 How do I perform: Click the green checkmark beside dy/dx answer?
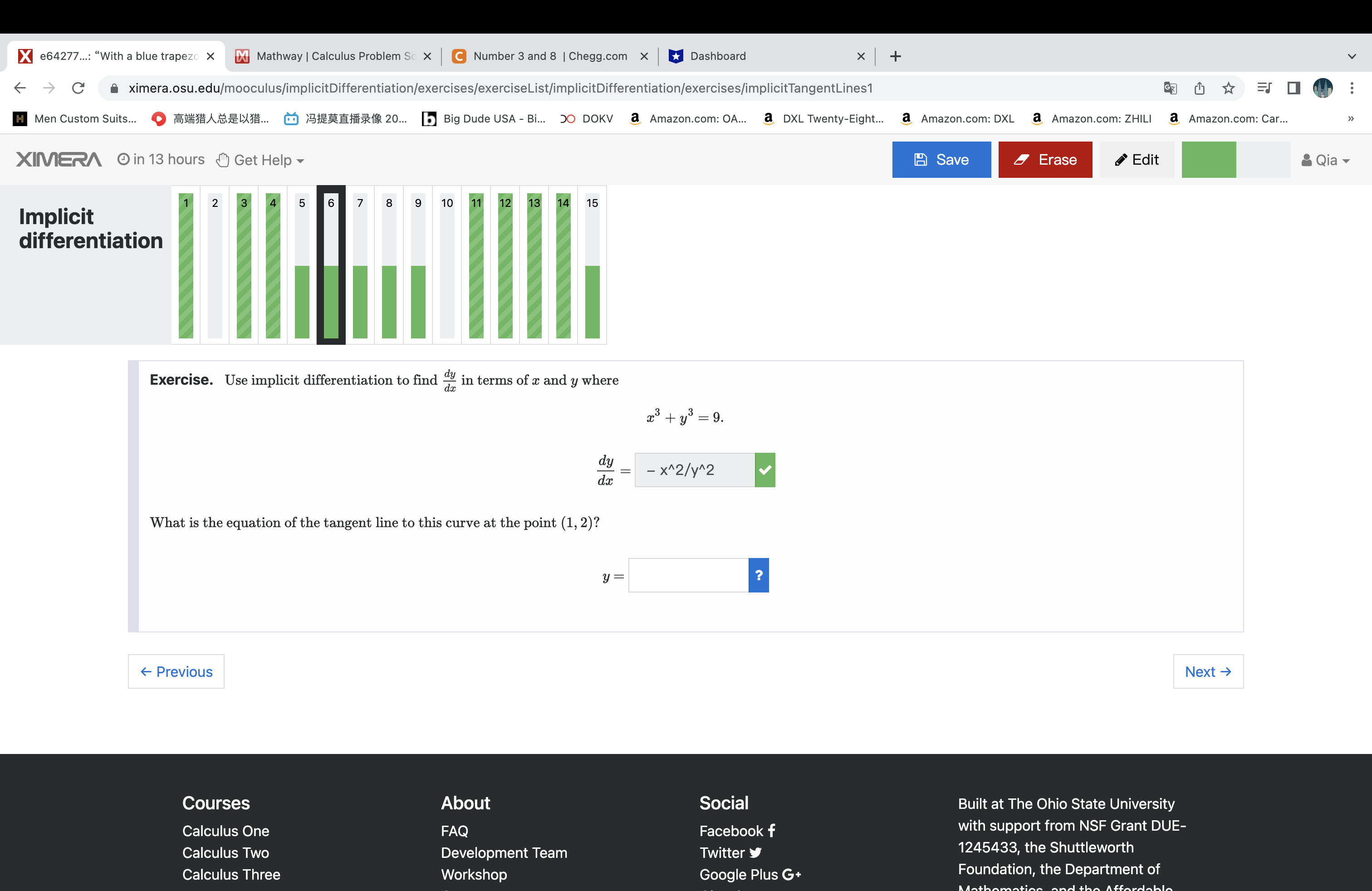pyautogui.click(x=764, y=470)
